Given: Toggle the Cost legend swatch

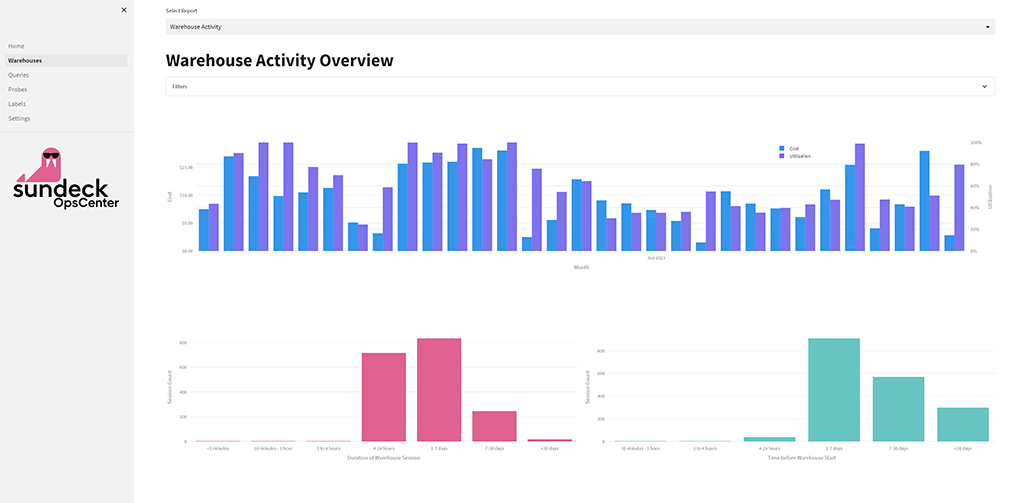Looking at the screenshot, I should coord(782,149).
